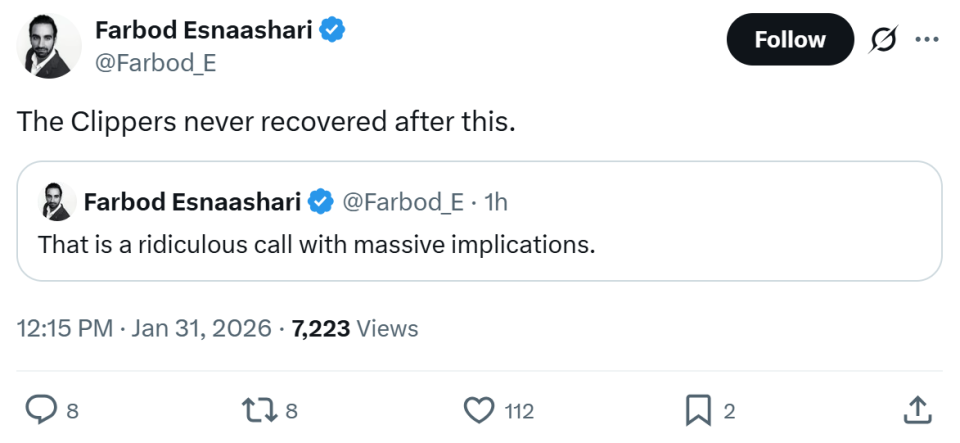Click the Grok icon beside Follow
The image size is (960, 443).
click(x=882, y=40)
